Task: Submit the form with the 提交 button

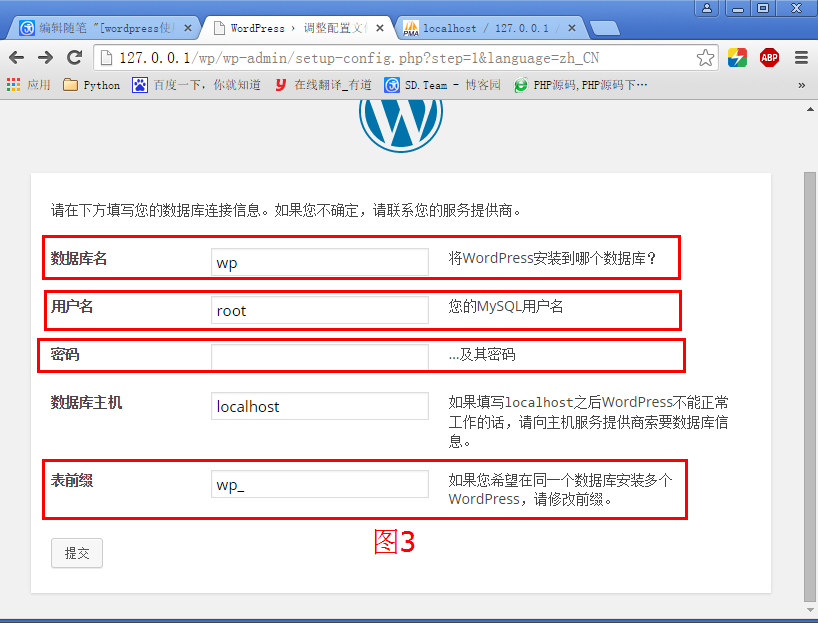Action: pos(77,553)
